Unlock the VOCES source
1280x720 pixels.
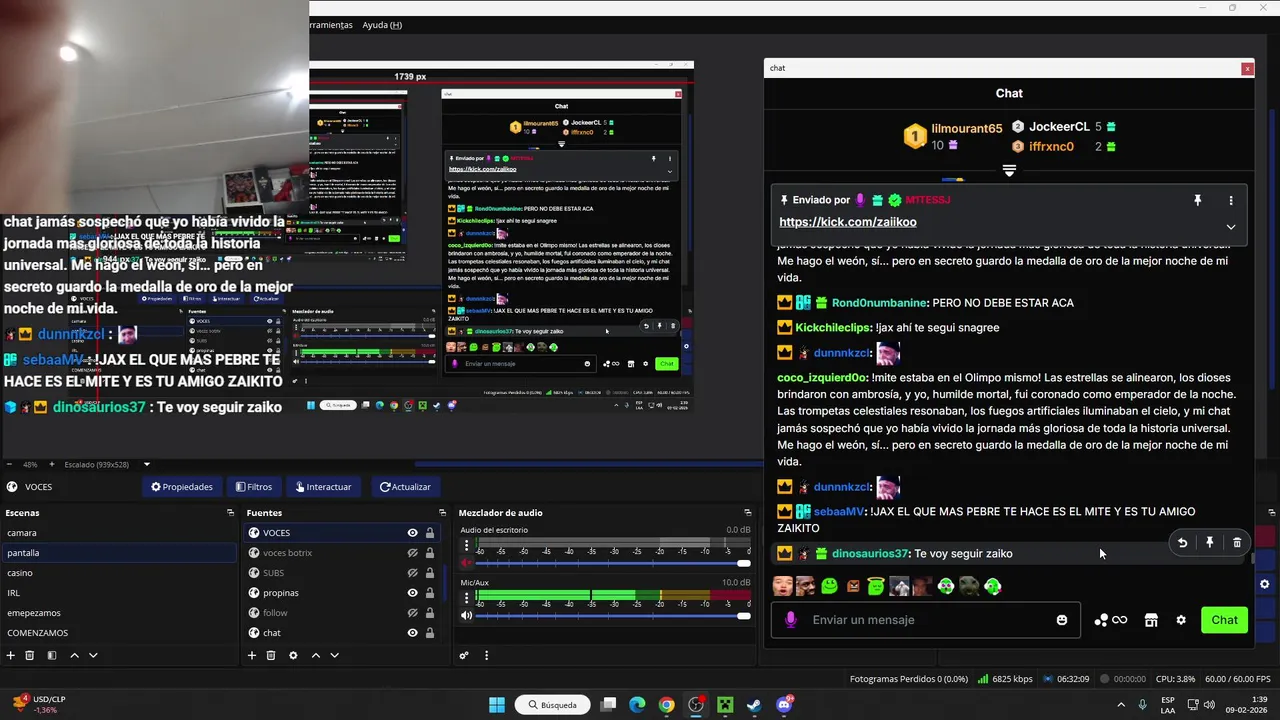(430, 533)
